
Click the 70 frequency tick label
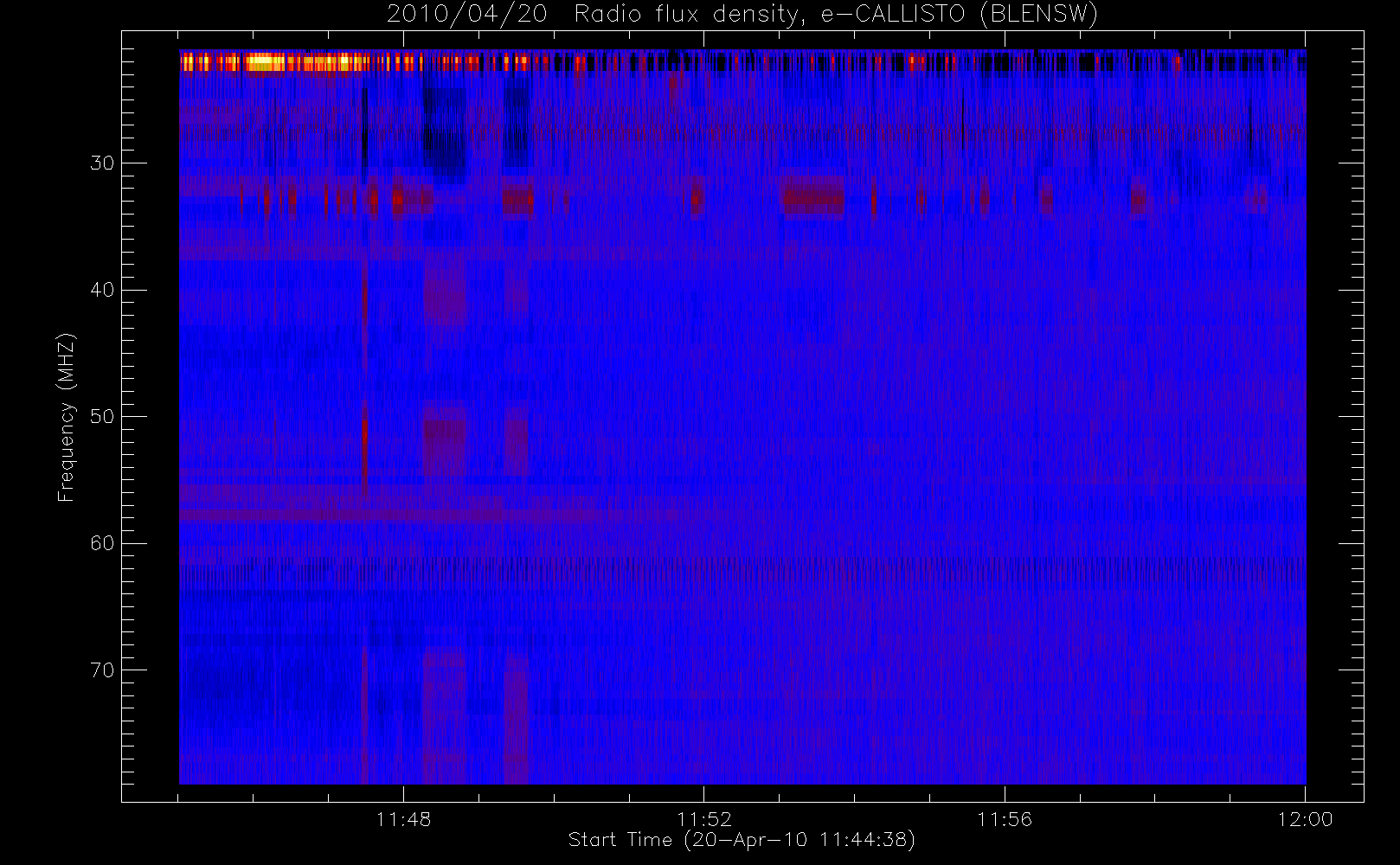pos(102,670)
